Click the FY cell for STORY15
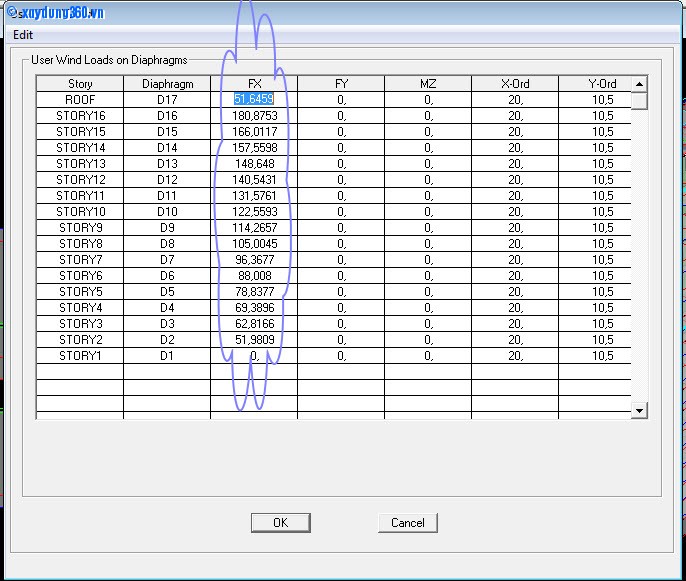Image resolution: width=686 pixels, height=581 pixels. point(341,132)
